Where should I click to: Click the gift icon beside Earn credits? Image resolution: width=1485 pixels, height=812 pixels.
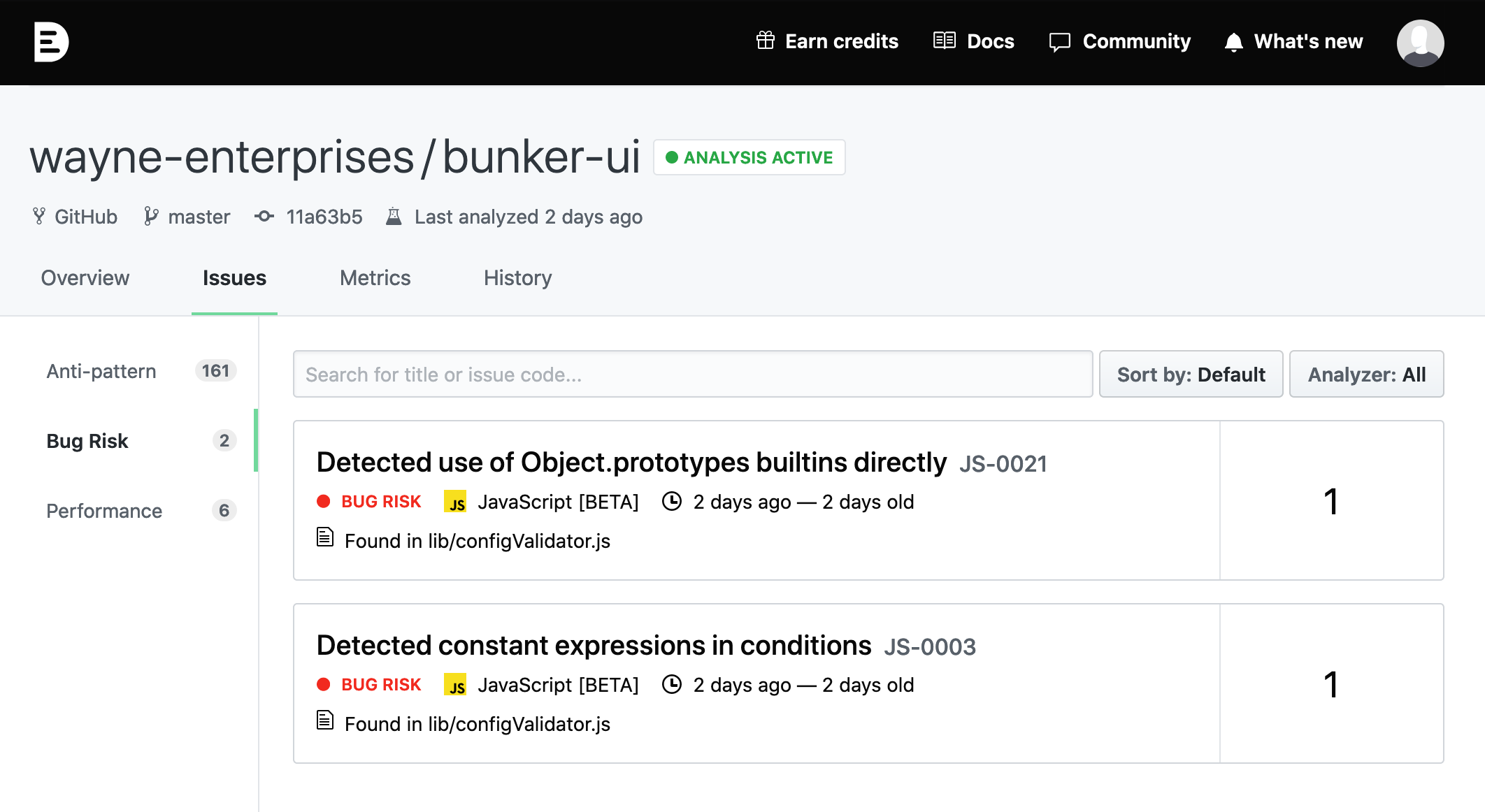pyautogui.click(x=766, y=41)
